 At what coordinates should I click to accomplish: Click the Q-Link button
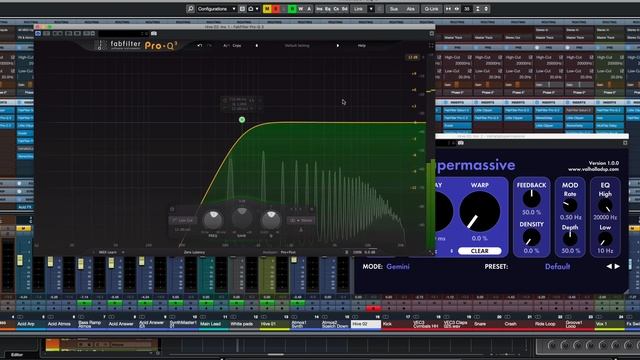pos(431,9)
